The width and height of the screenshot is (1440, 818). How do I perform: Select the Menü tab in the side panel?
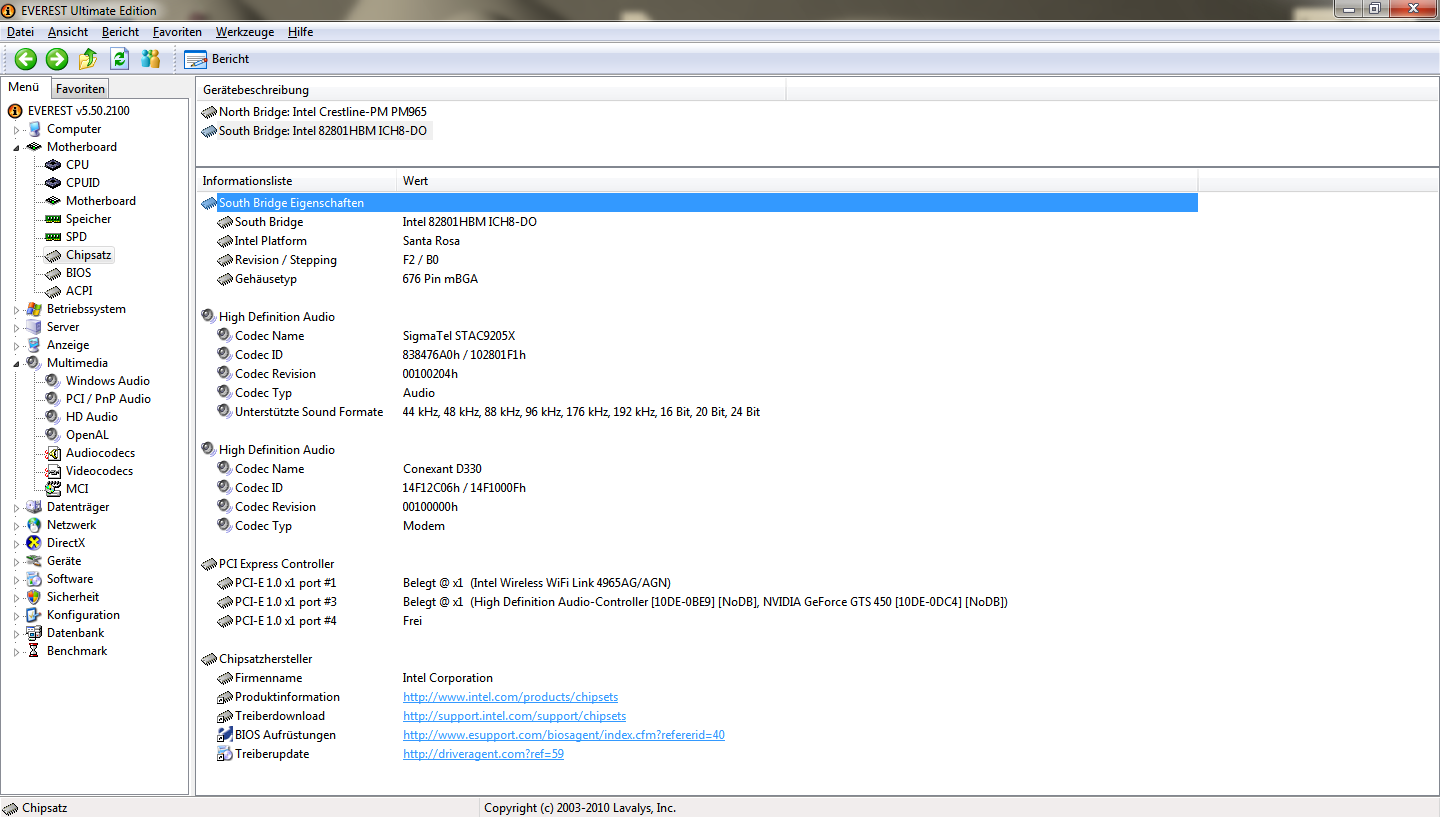[x=24, y=87]
